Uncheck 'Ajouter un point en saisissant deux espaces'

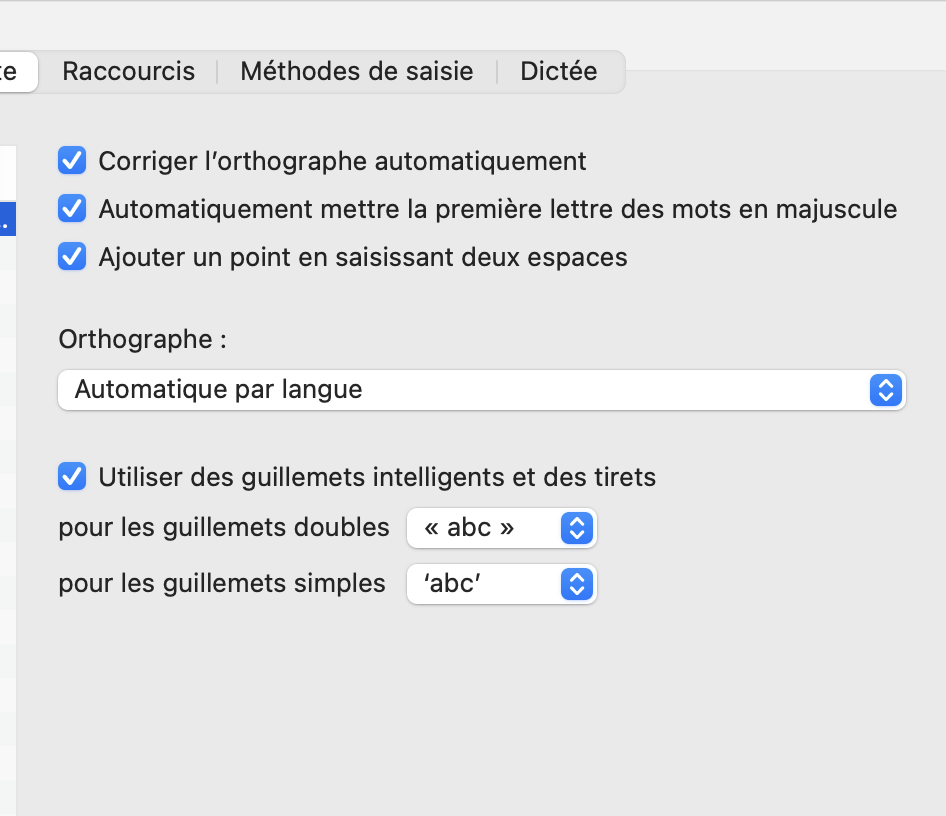[x=72, y=257]
